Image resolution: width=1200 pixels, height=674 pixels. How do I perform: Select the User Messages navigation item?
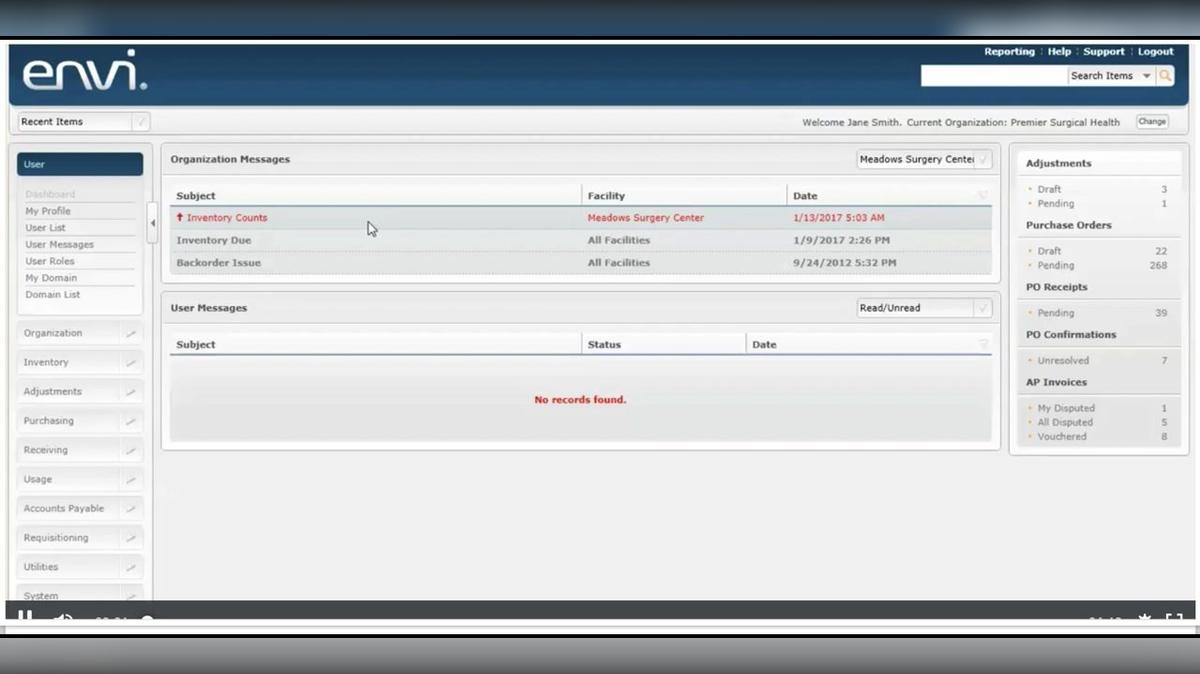(x=58, y=244)
